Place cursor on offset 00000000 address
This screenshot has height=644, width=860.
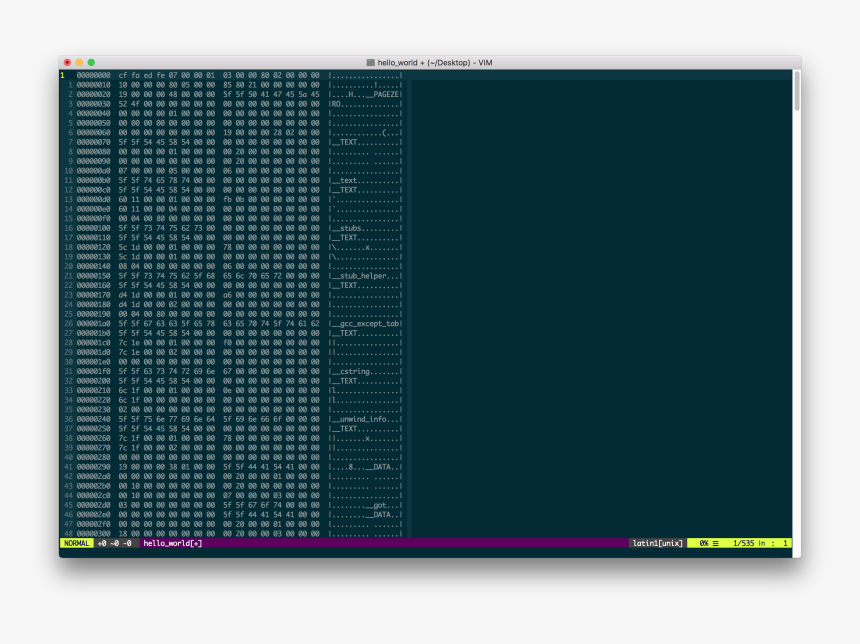93,75
